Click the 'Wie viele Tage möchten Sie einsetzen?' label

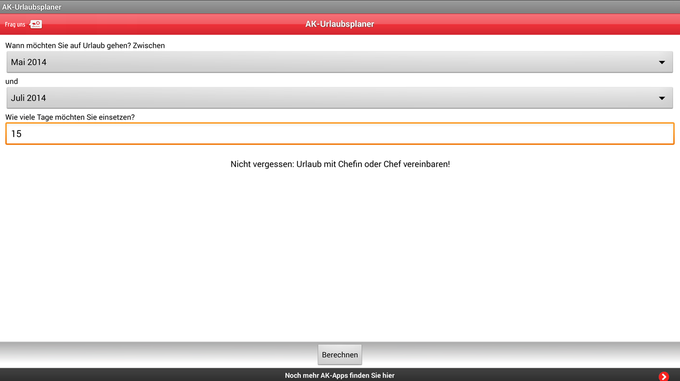[70, 117]
